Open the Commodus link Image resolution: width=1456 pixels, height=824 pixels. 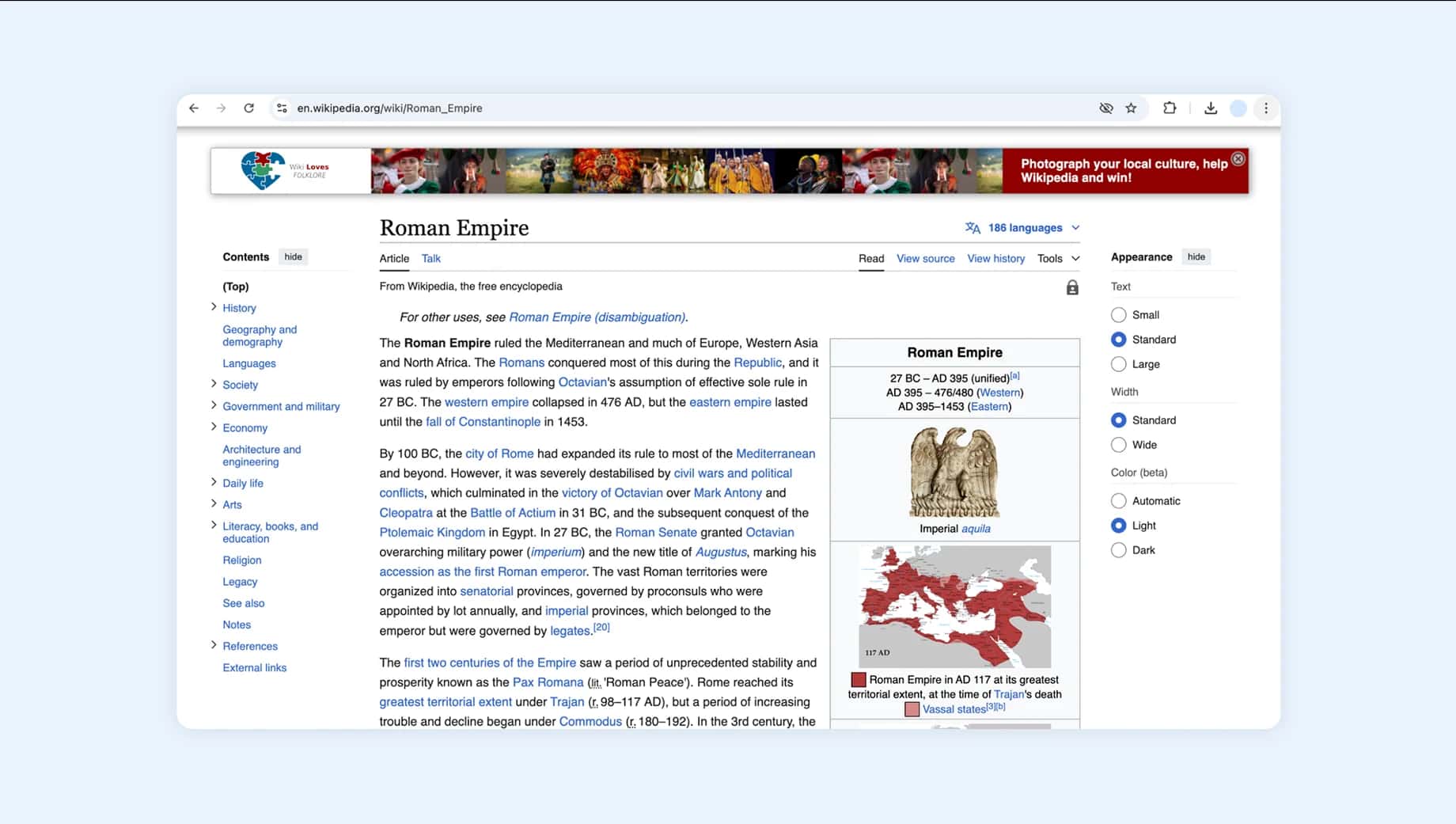click(x=590, y=722)
